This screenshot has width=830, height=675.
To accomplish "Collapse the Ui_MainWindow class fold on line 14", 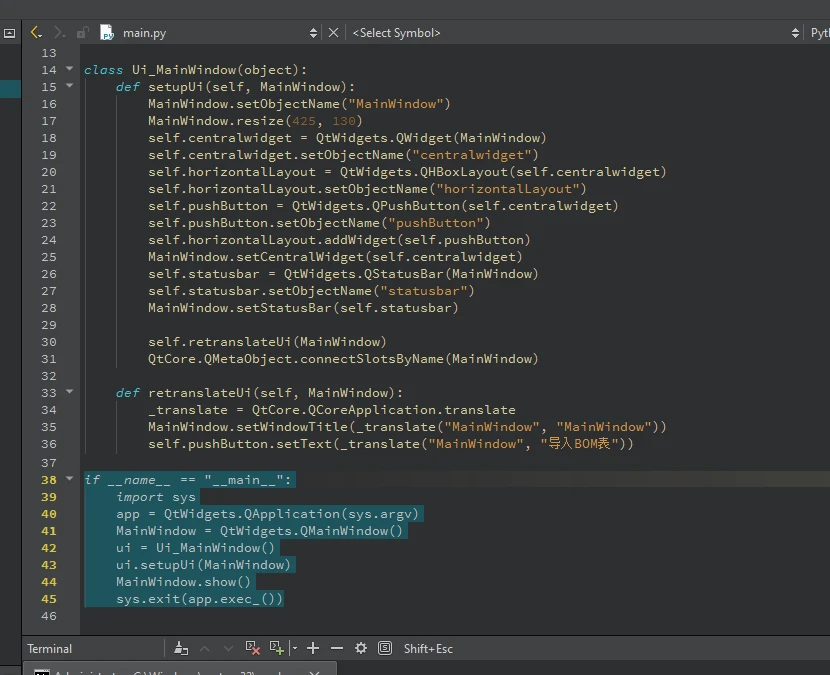I will click(69, 68).
